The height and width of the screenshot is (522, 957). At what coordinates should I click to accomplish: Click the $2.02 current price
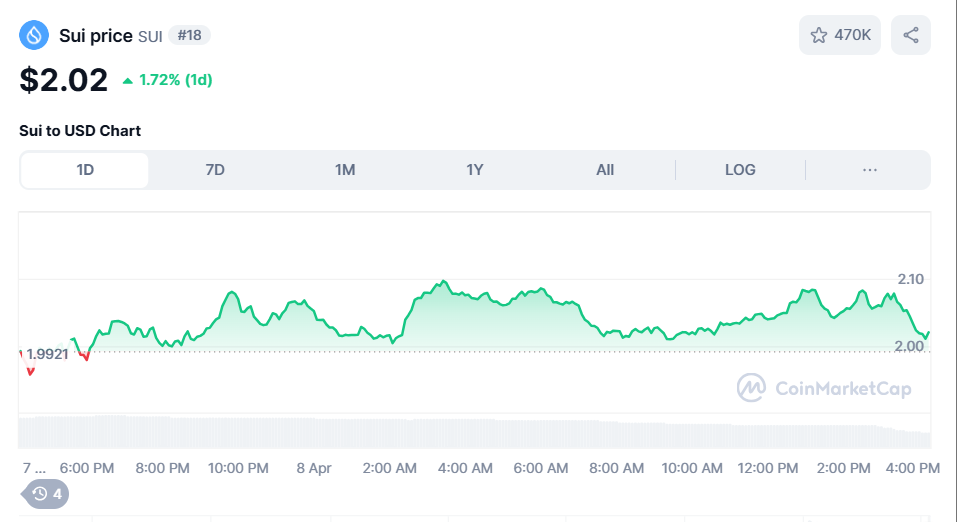coord(64,80)
